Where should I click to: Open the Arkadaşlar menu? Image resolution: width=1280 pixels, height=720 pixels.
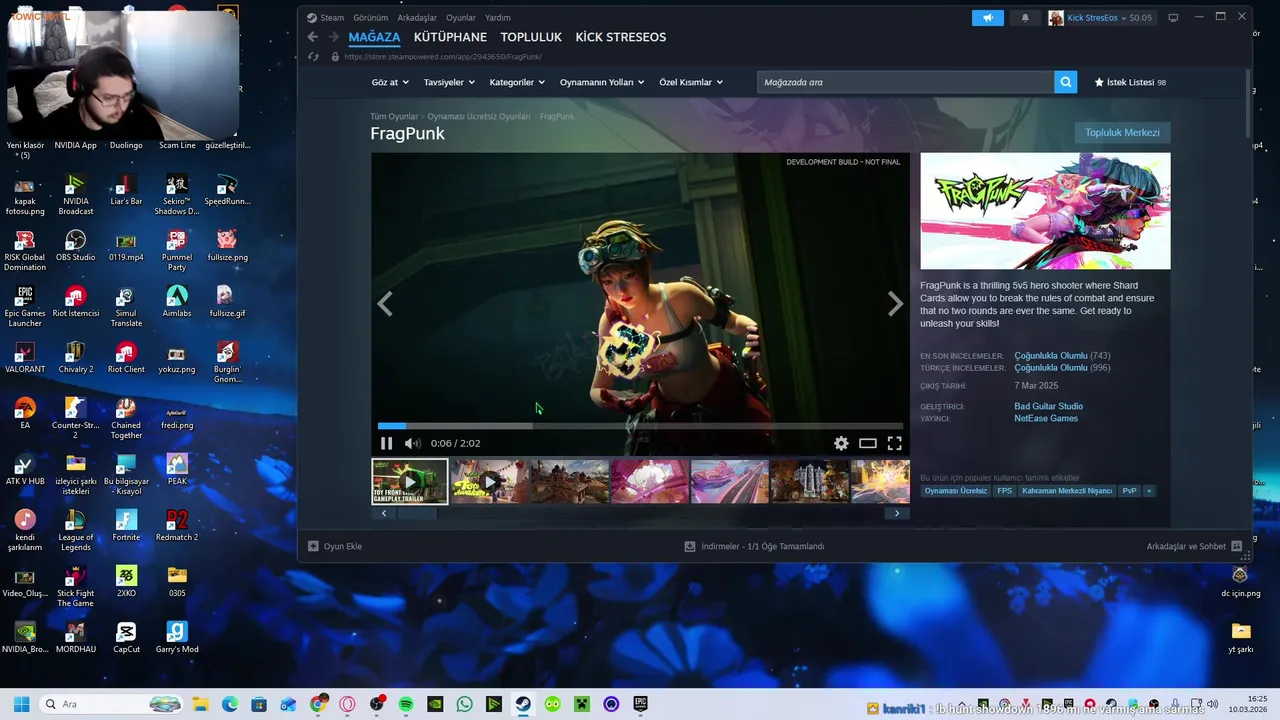click(417, 17)
